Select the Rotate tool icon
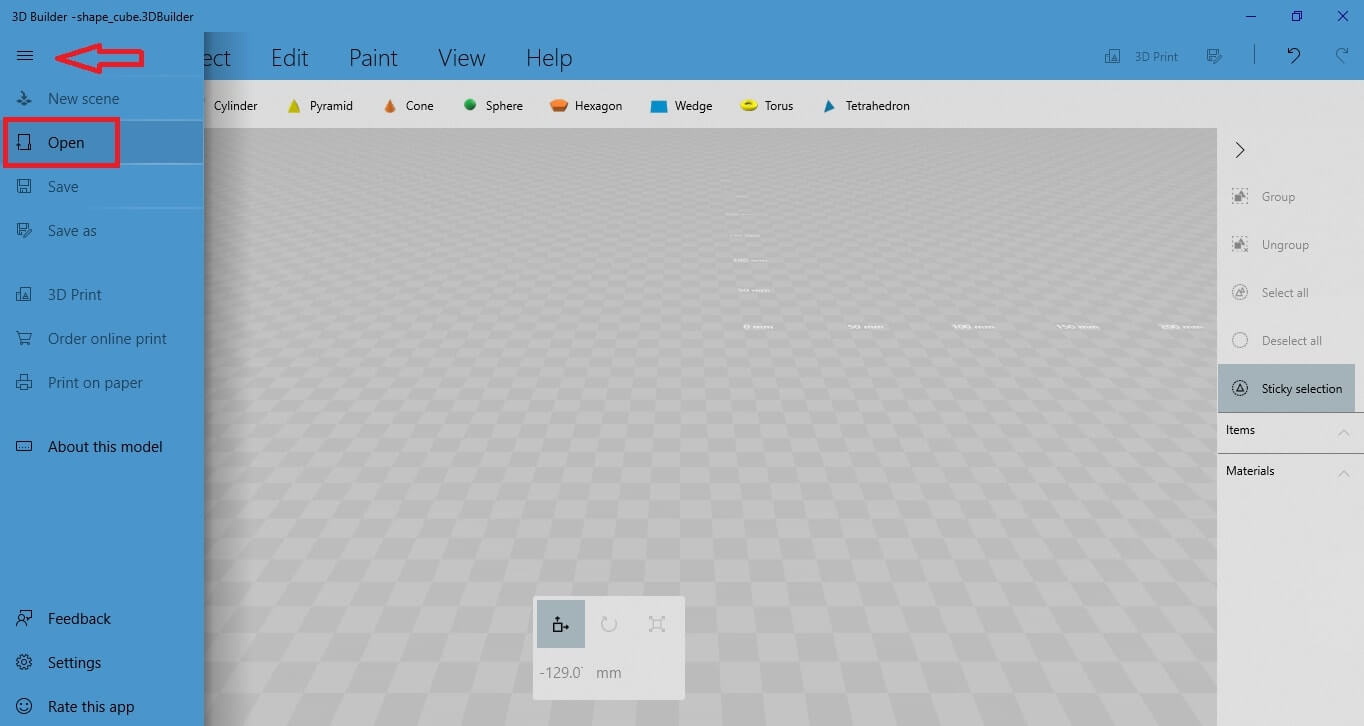 (608, 624)
